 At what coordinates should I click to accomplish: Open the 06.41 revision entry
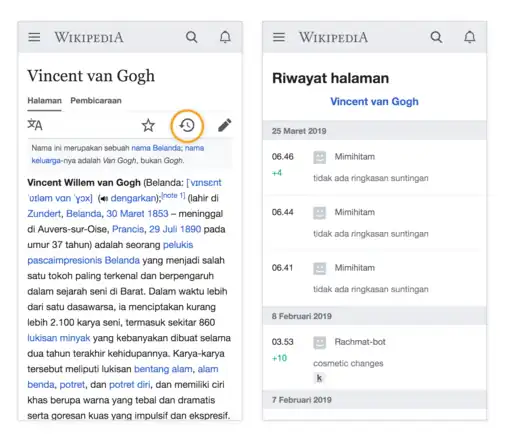point(374,278)
